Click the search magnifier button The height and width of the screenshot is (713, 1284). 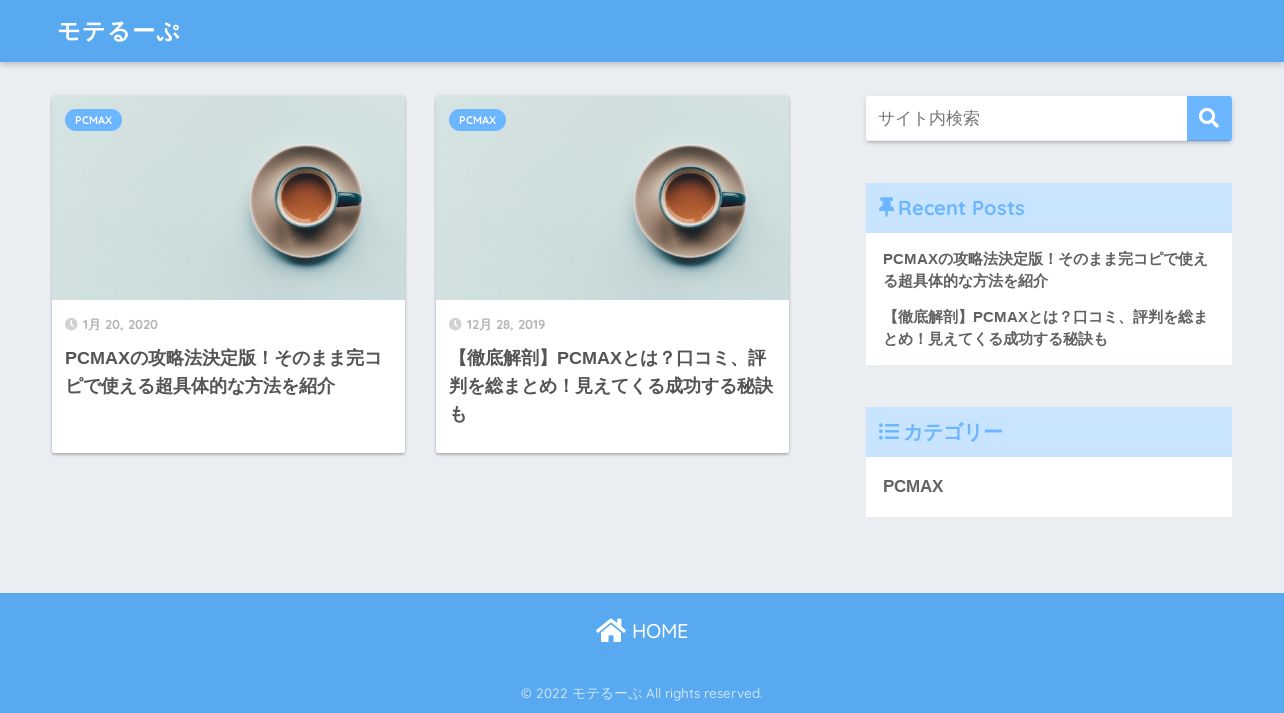[x=1209, y=118]
